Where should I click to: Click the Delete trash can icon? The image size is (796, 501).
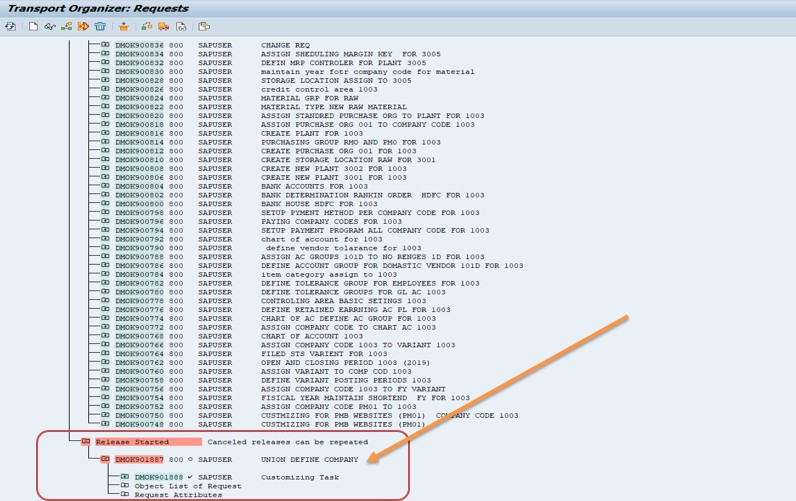coord(100,27)
